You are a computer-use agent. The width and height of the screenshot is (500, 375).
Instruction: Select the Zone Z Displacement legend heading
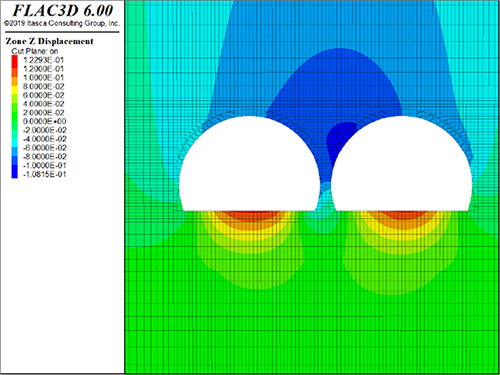(49, 41)
